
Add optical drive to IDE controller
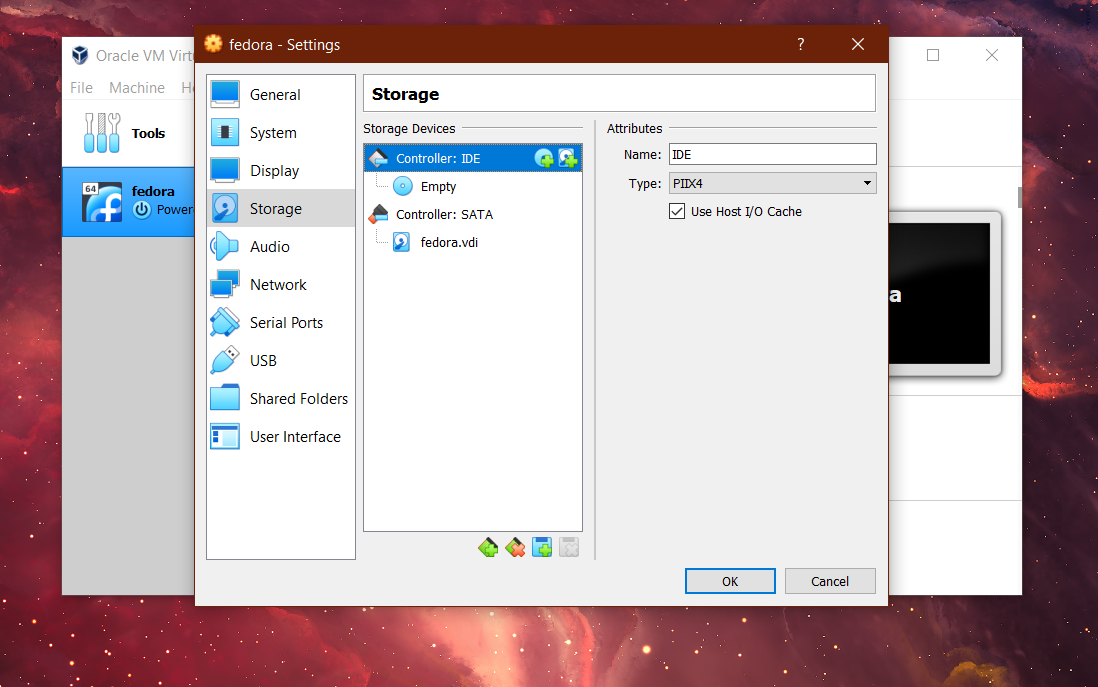pos(544,158)
